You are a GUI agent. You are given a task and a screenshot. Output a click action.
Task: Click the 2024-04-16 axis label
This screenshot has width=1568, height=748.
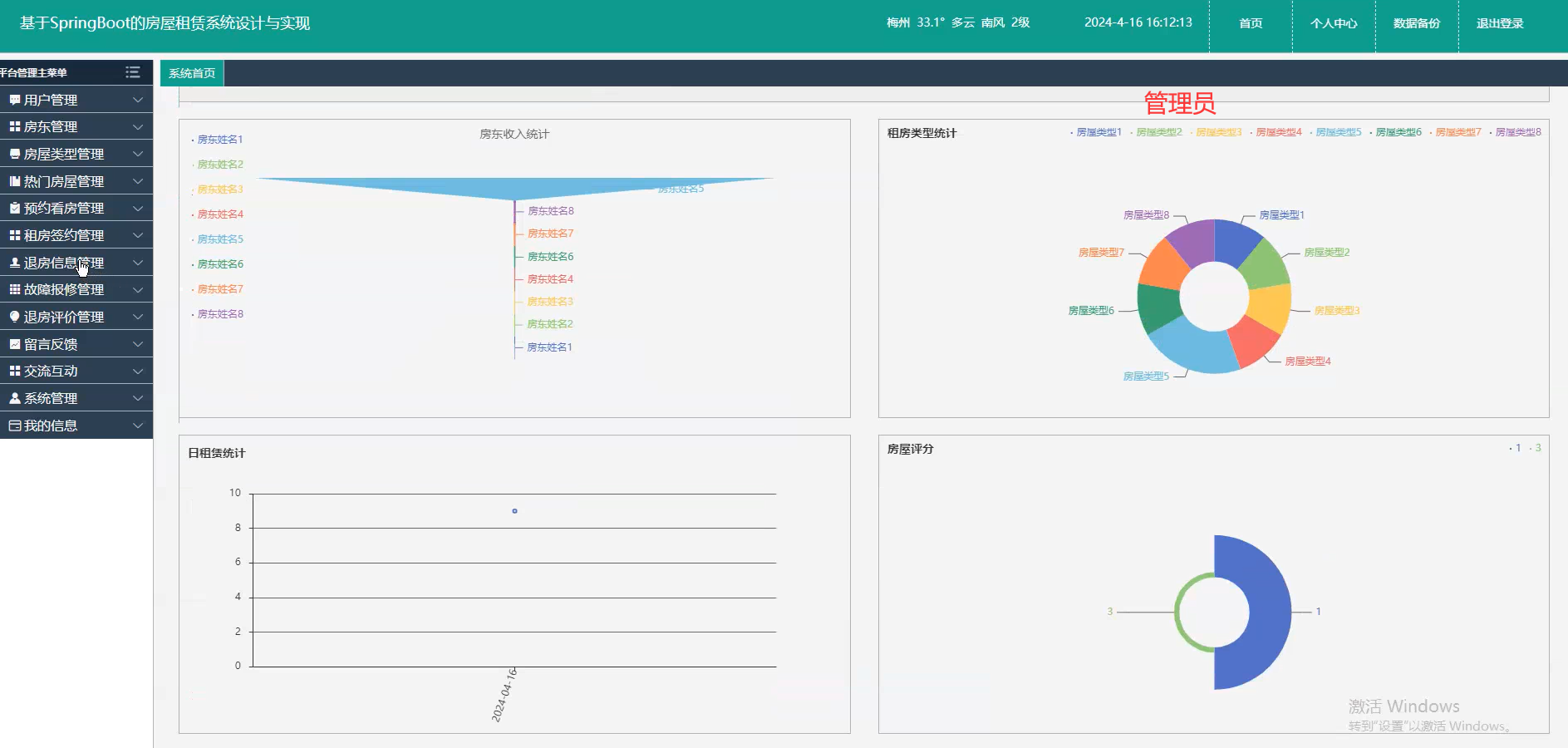click(505, 695)
